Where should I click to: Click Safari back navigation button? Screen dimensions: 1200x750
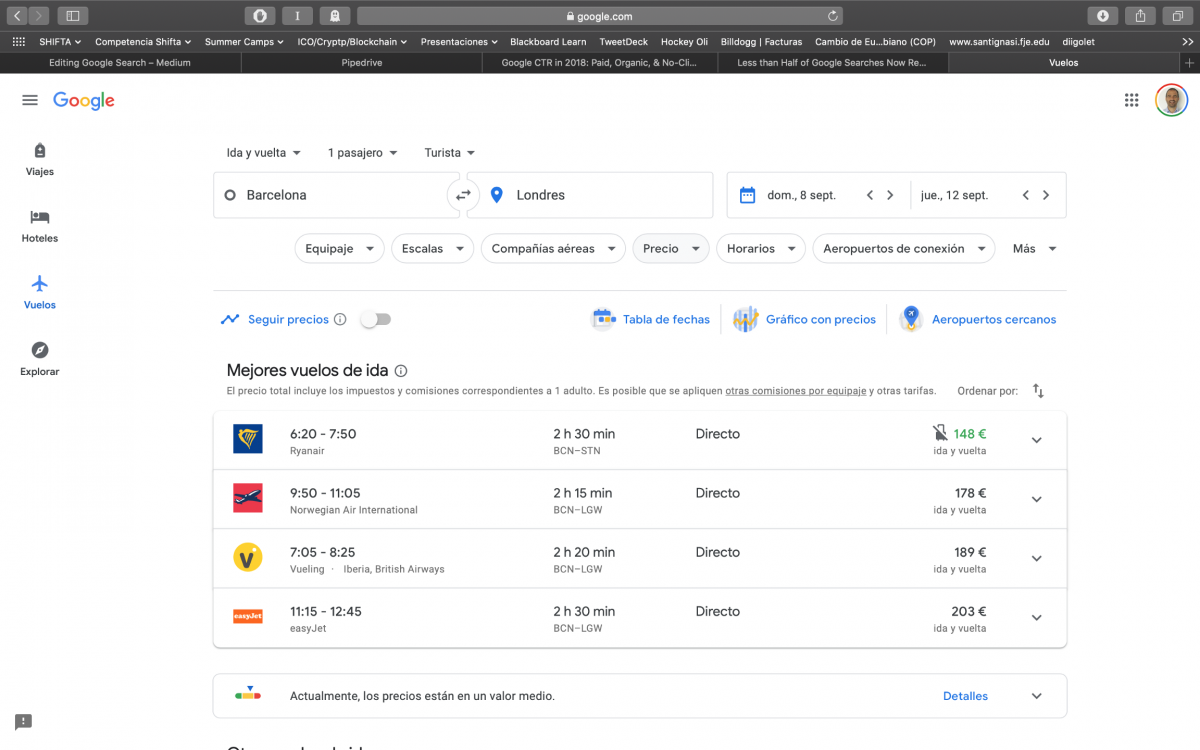tap(17, 16)
